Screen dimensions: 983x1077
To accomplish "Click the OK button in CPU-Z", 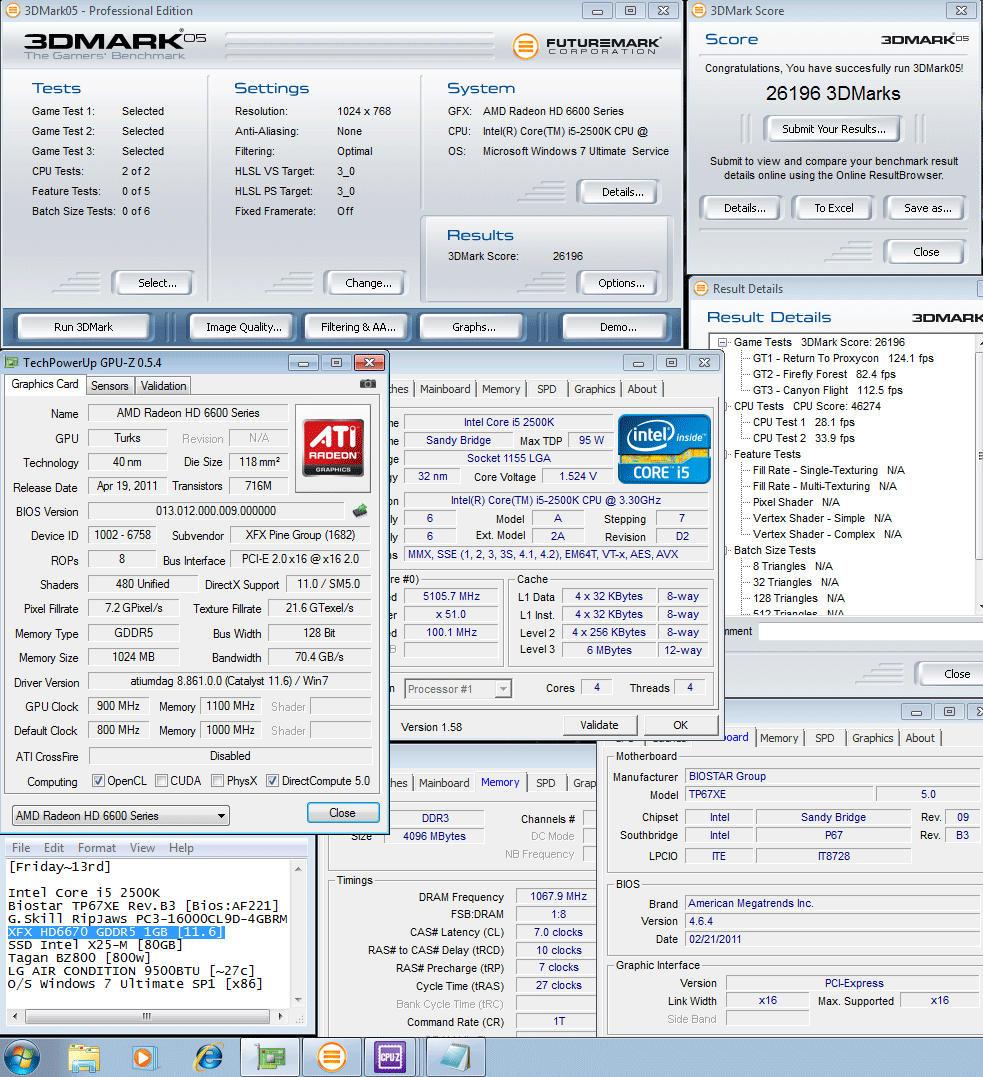I will (x=680, y=725).
